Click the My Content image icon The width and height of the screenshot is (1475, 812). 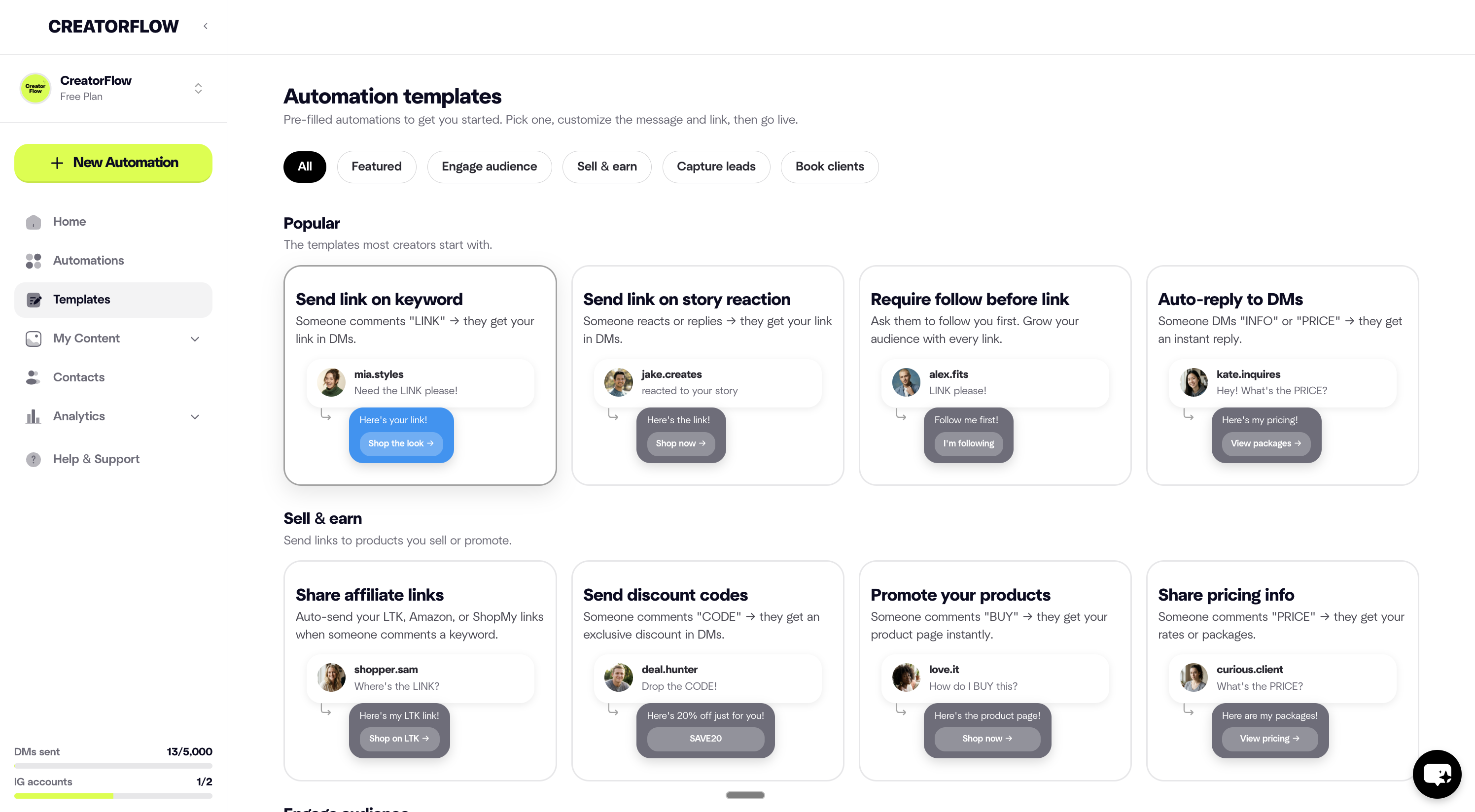pos(33,338)
